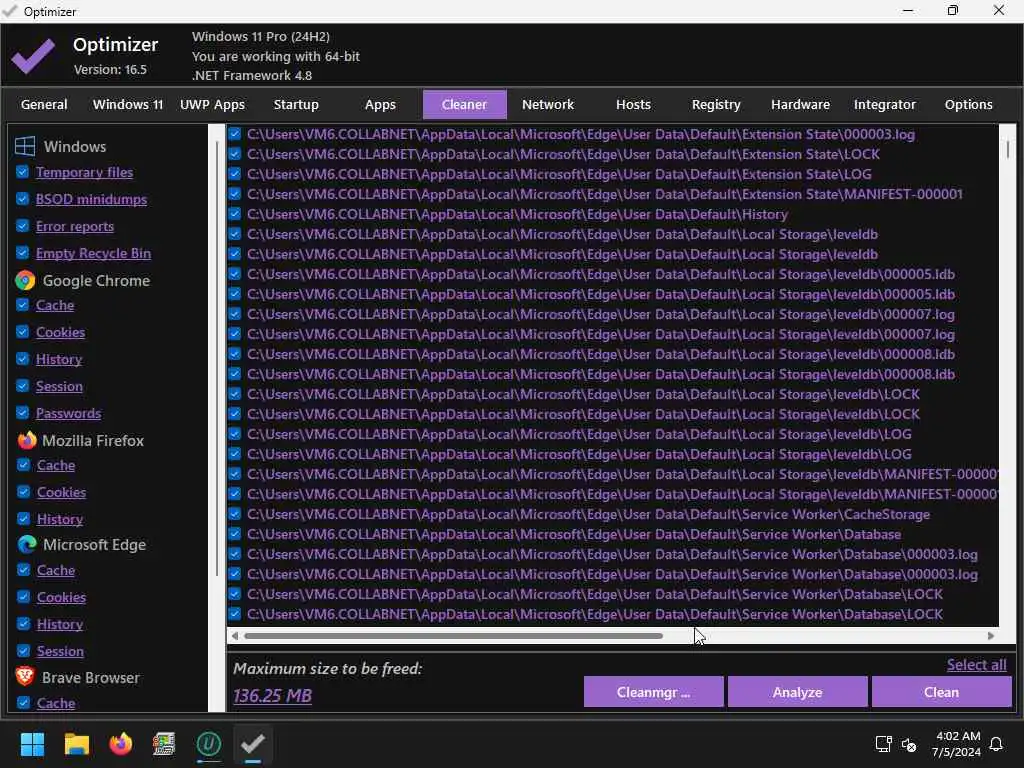Click the Mozilla Firefox icon in sidebar
The width and height of the screenshot is (1024, 768).
tap(27, 441)
